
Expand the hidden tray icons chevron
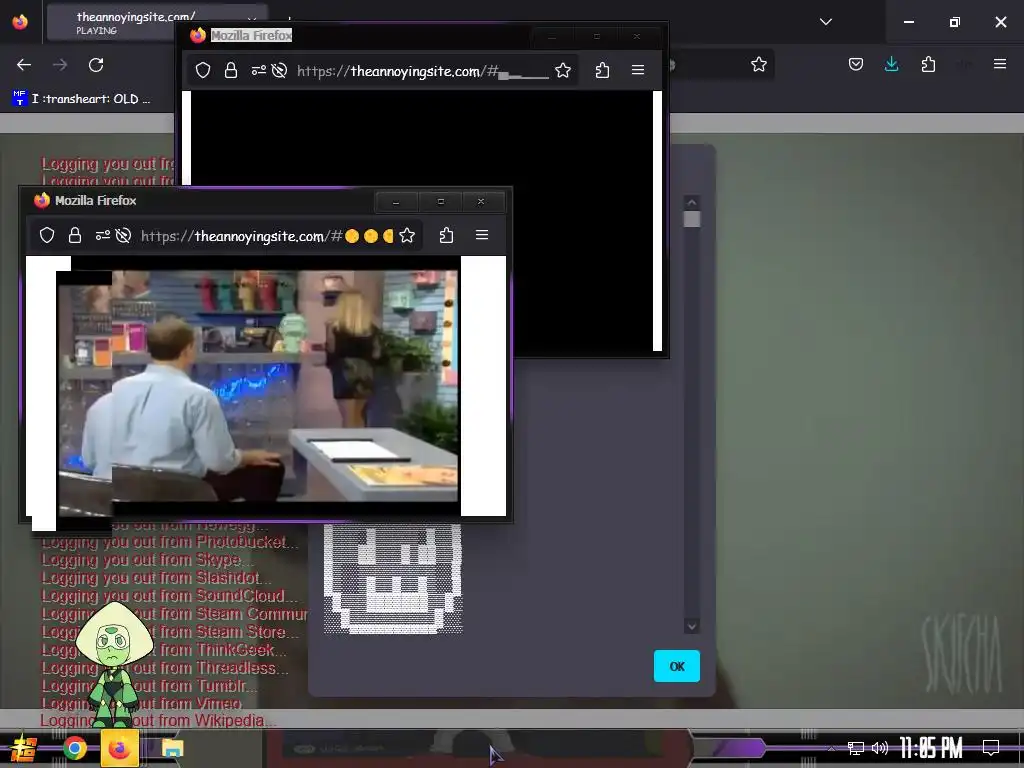pos(831,748)
